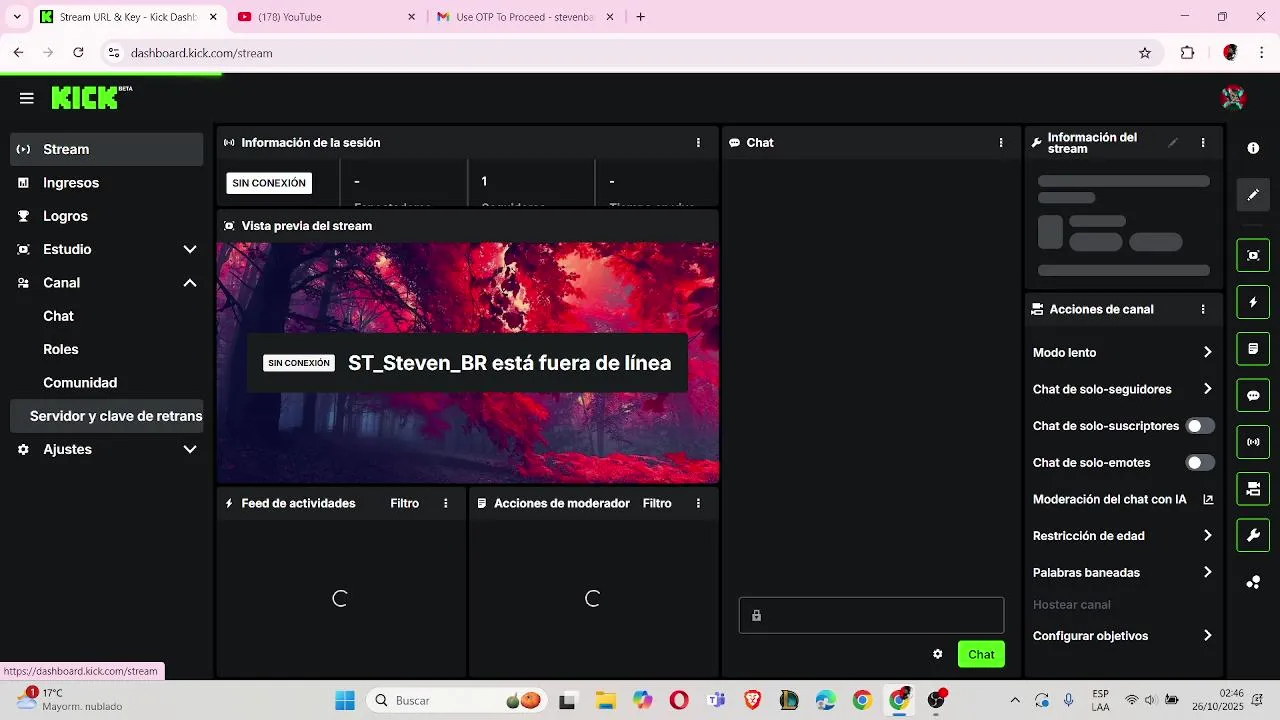1280x720 pixels.
Task: Open the chat settings gear icon
Action: pyautogui.click(x=937, y=654)
